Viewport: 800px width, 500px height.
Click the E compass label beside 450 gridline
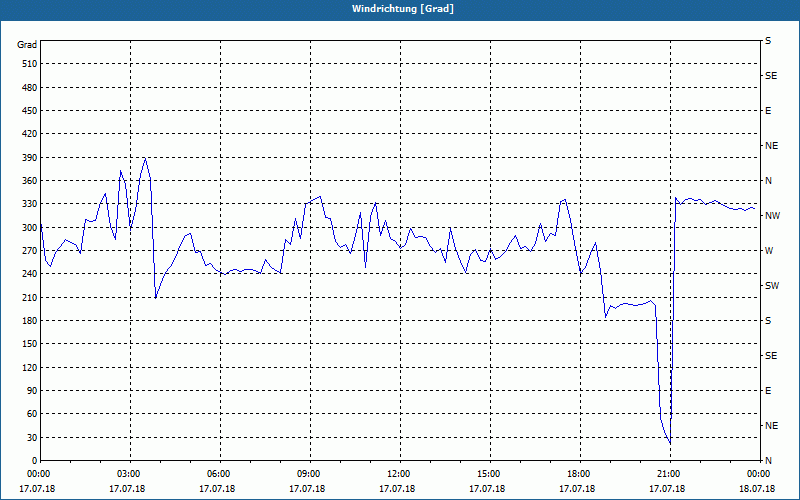(x=768, y=111)
